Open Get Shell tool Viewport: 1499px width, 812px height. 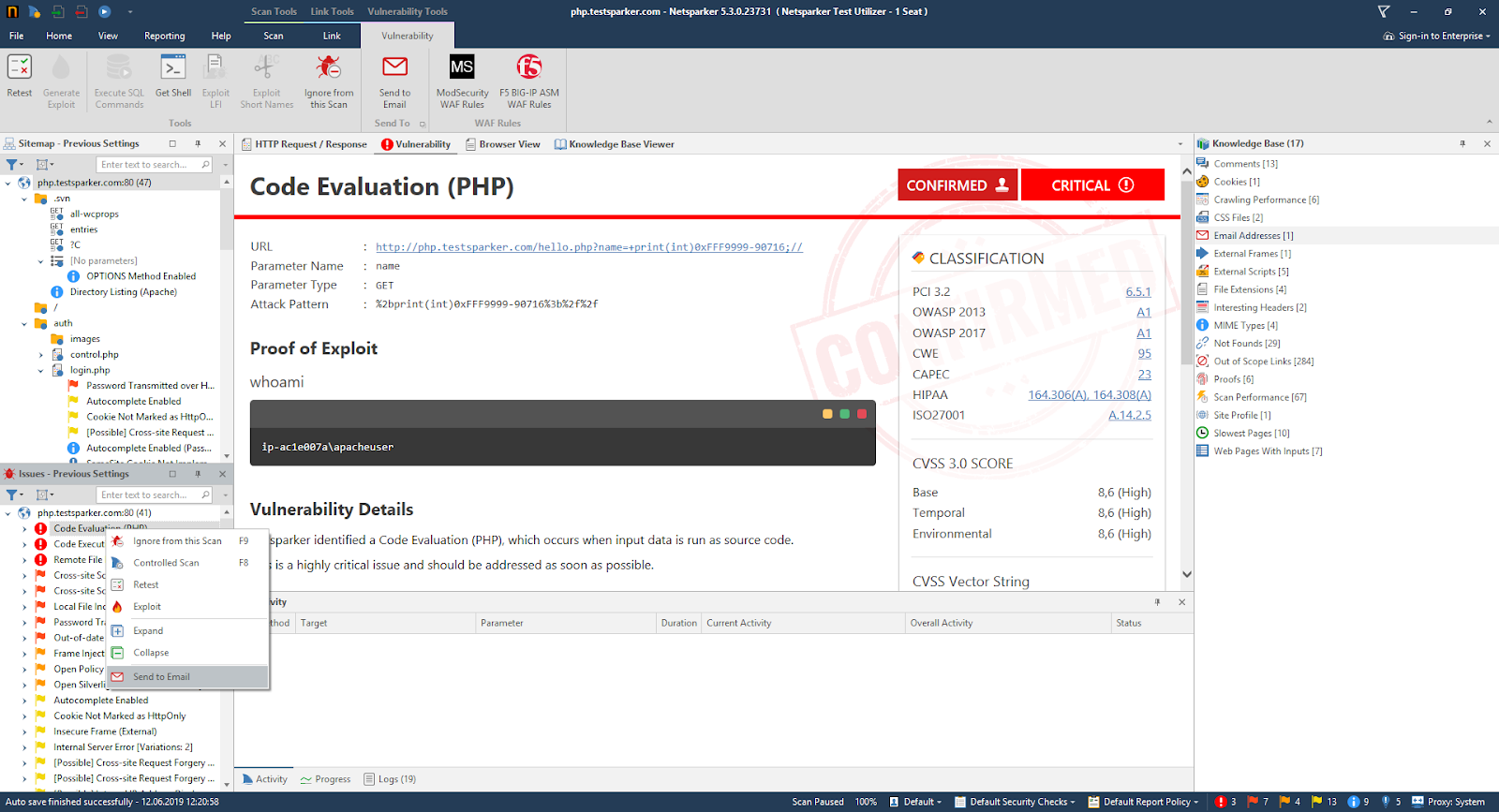pyautogui.click(x=173, y=67)
